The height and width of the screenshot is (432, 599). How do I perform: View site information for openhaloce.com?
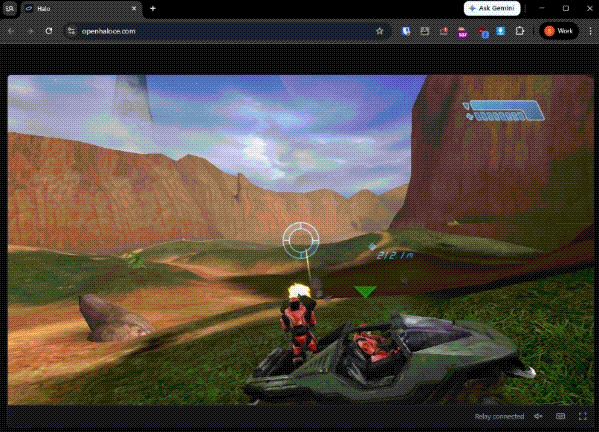click(71, 31)
